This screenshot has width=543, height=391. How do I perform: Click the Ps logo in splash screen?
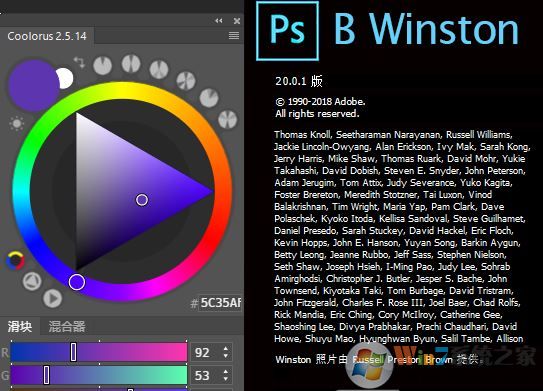point(287,31)
